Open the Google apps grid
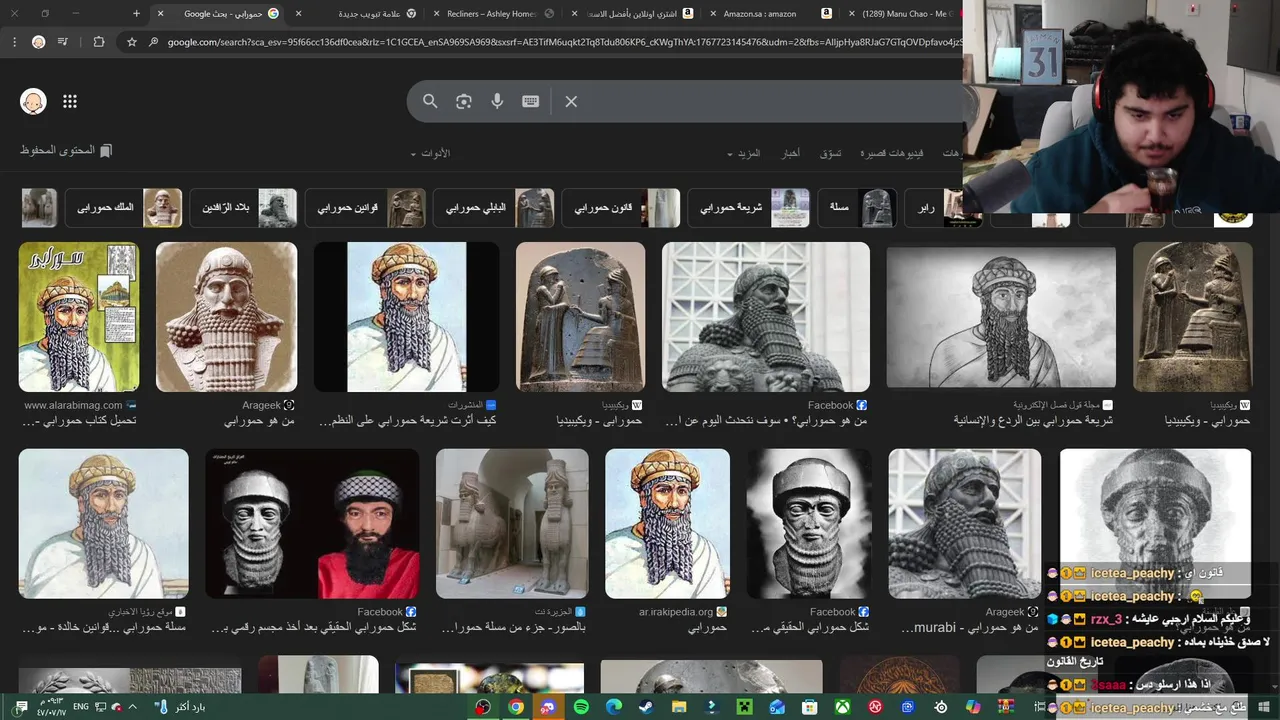The height and width of the screenshot is (720, 1280). tap(70, 101)
